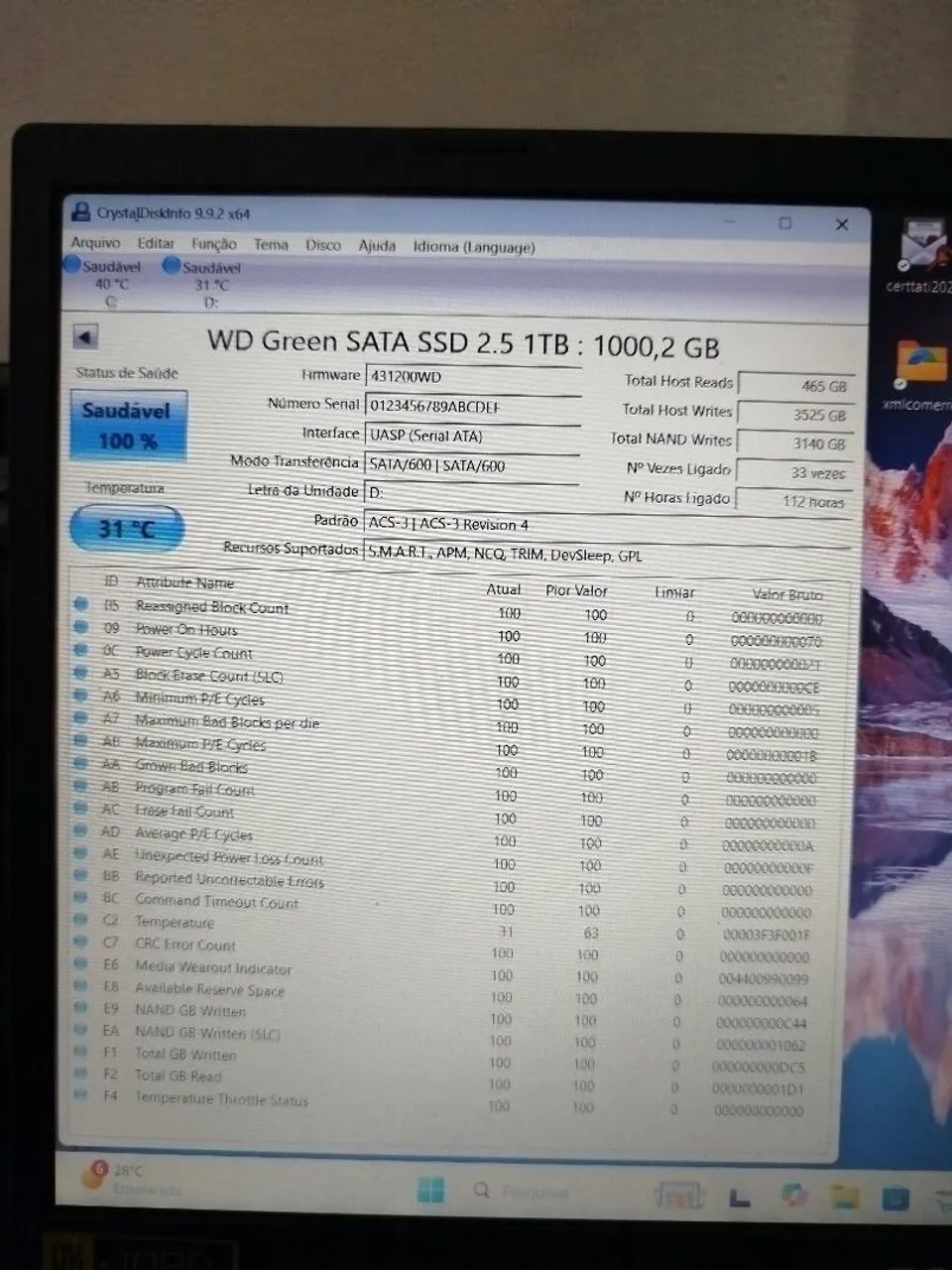Open the weather widget showing 28°C
Screen dimensions: 952x1270
pos(129,1179)
